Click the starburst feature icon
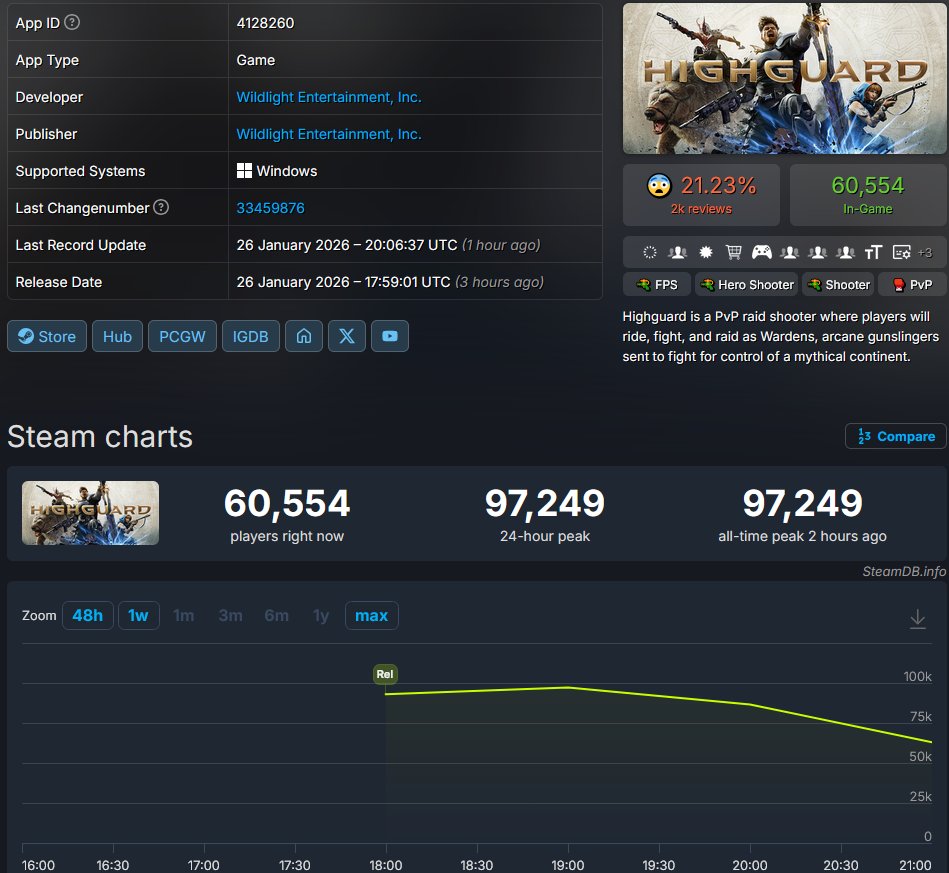The image size is (949, 873). (706, 252)
